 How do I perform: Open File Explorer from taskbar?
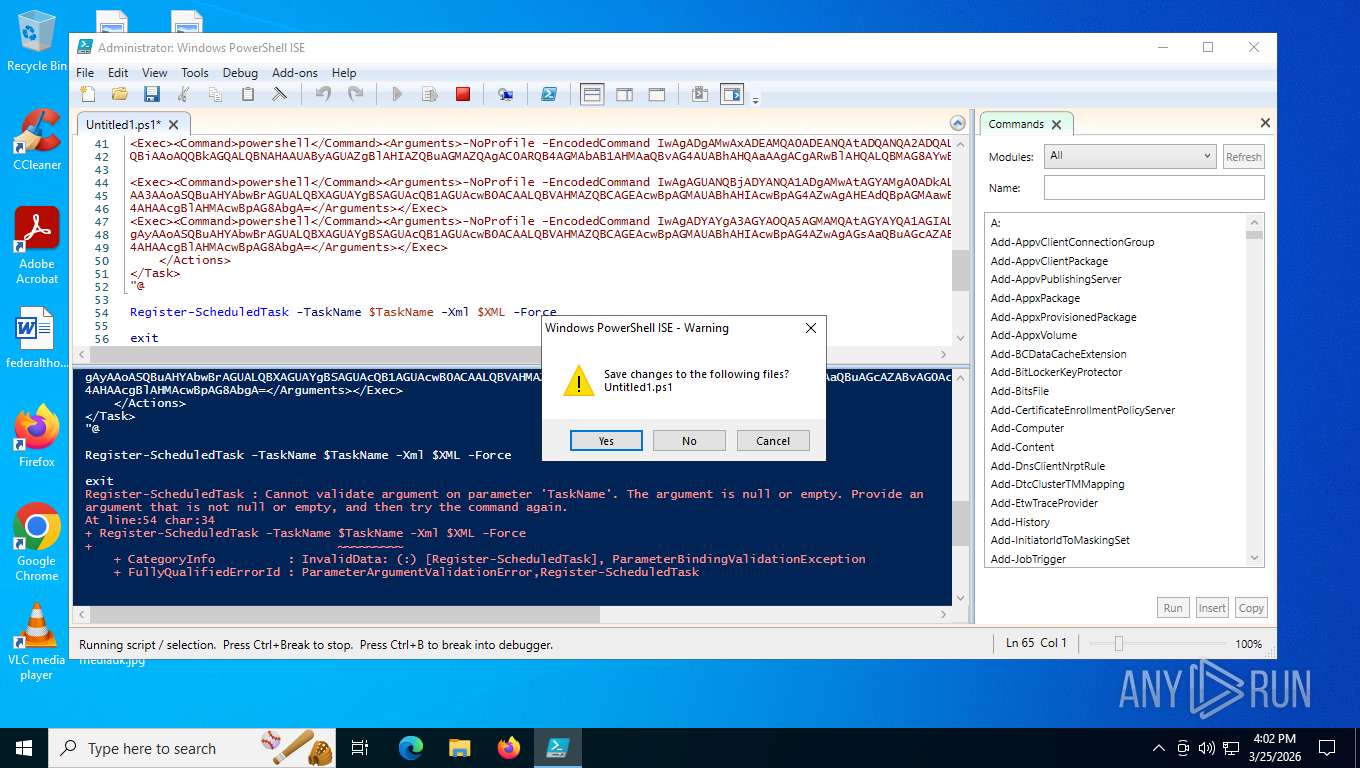click(x=459, y=748)
